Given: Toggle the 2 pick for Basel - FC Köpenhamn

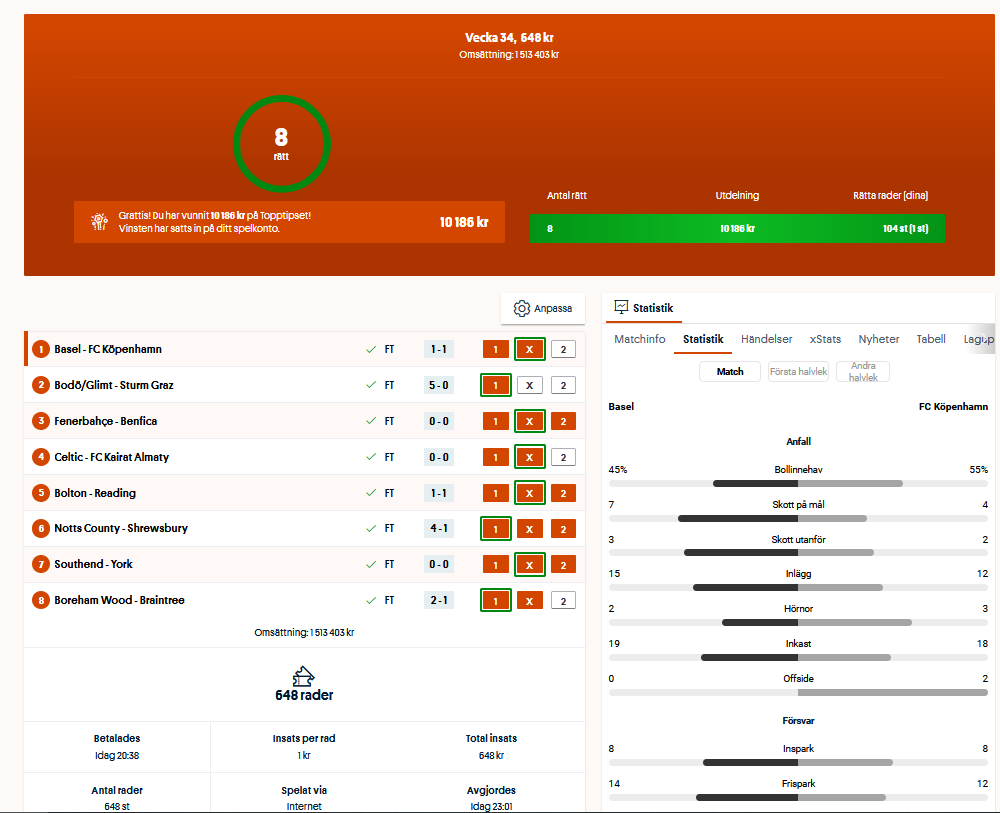Looking at the screenshot, I should coord(563,349).
